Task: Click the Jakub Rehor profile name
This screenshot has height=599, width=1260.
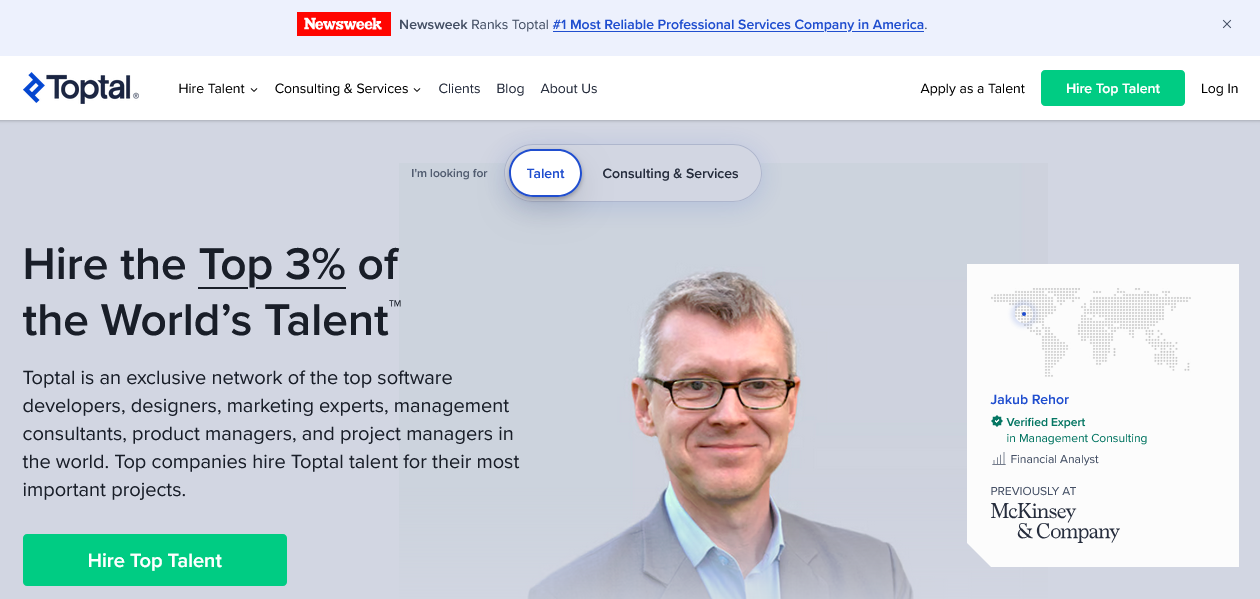Action: click(x=1029, y=399)
